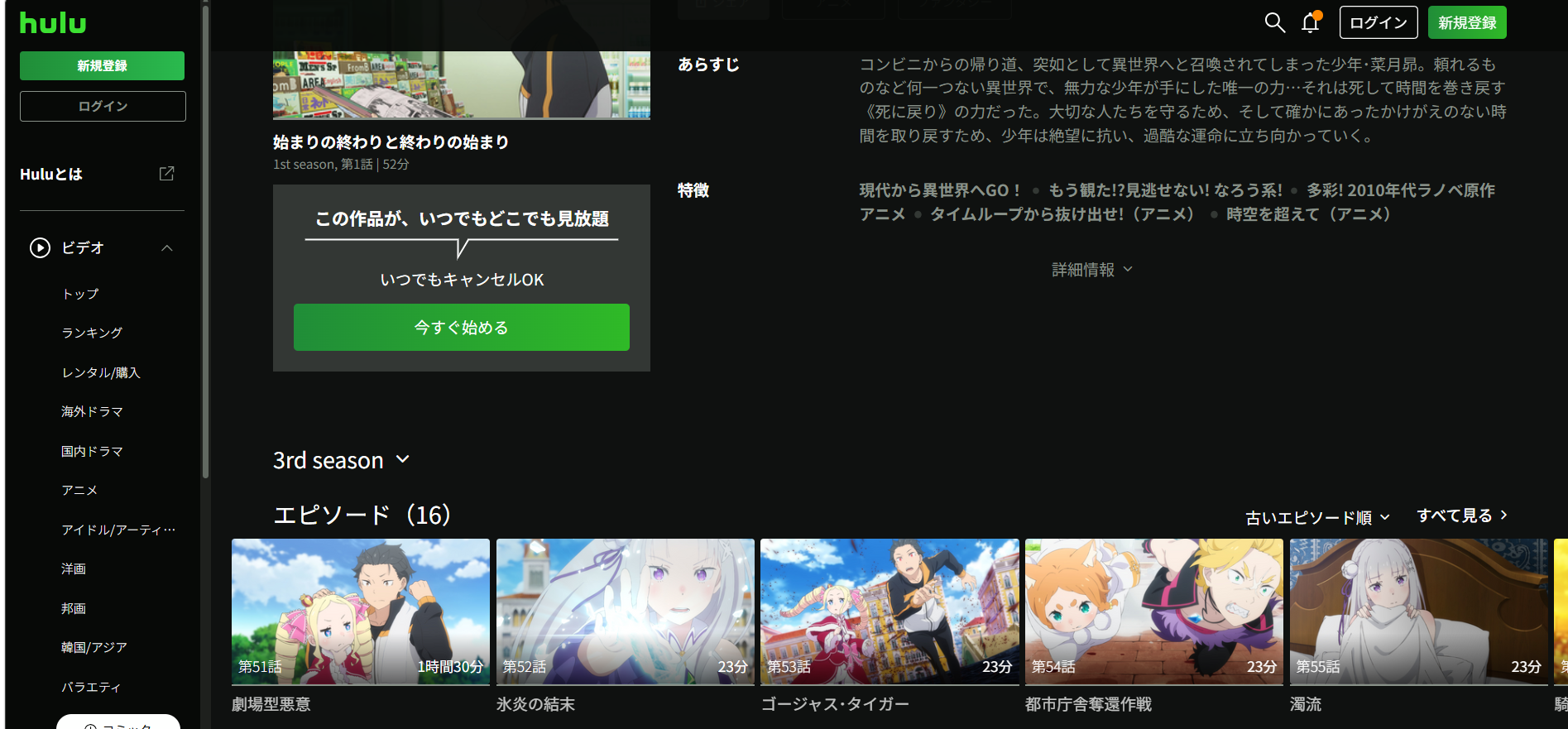Click すべて見る to view all episodes
Screen dimensions: 1568x729
click(x=1462, y=516)
